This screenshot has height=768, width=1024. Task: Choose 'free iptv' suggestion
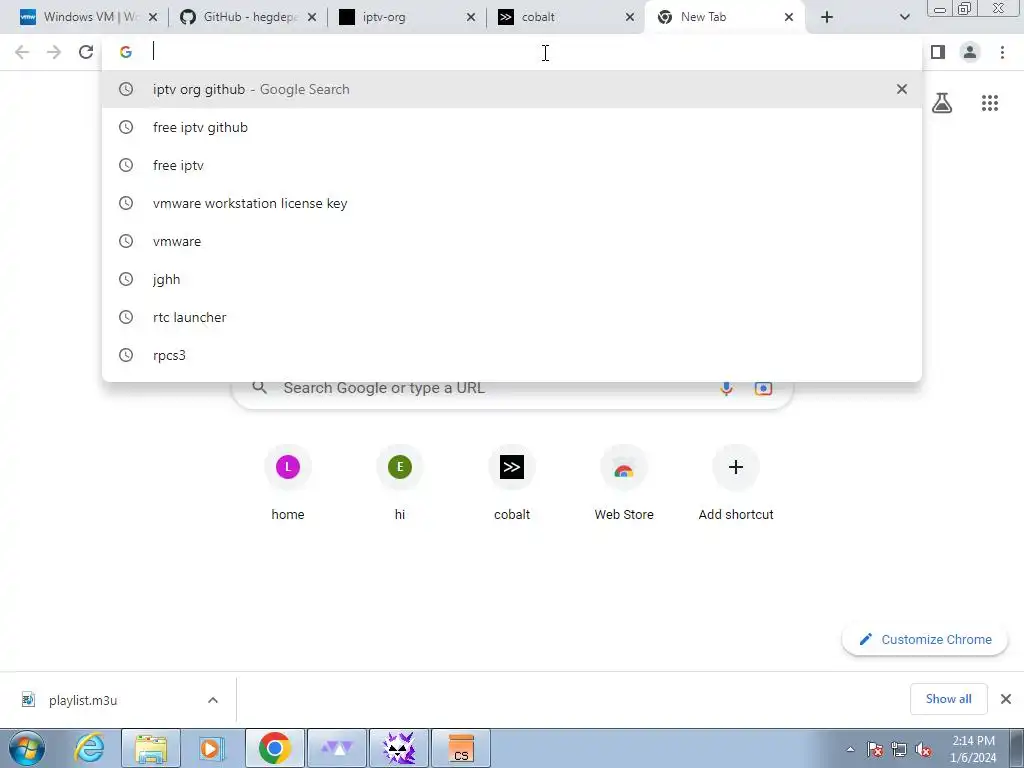tap(512, 165)
